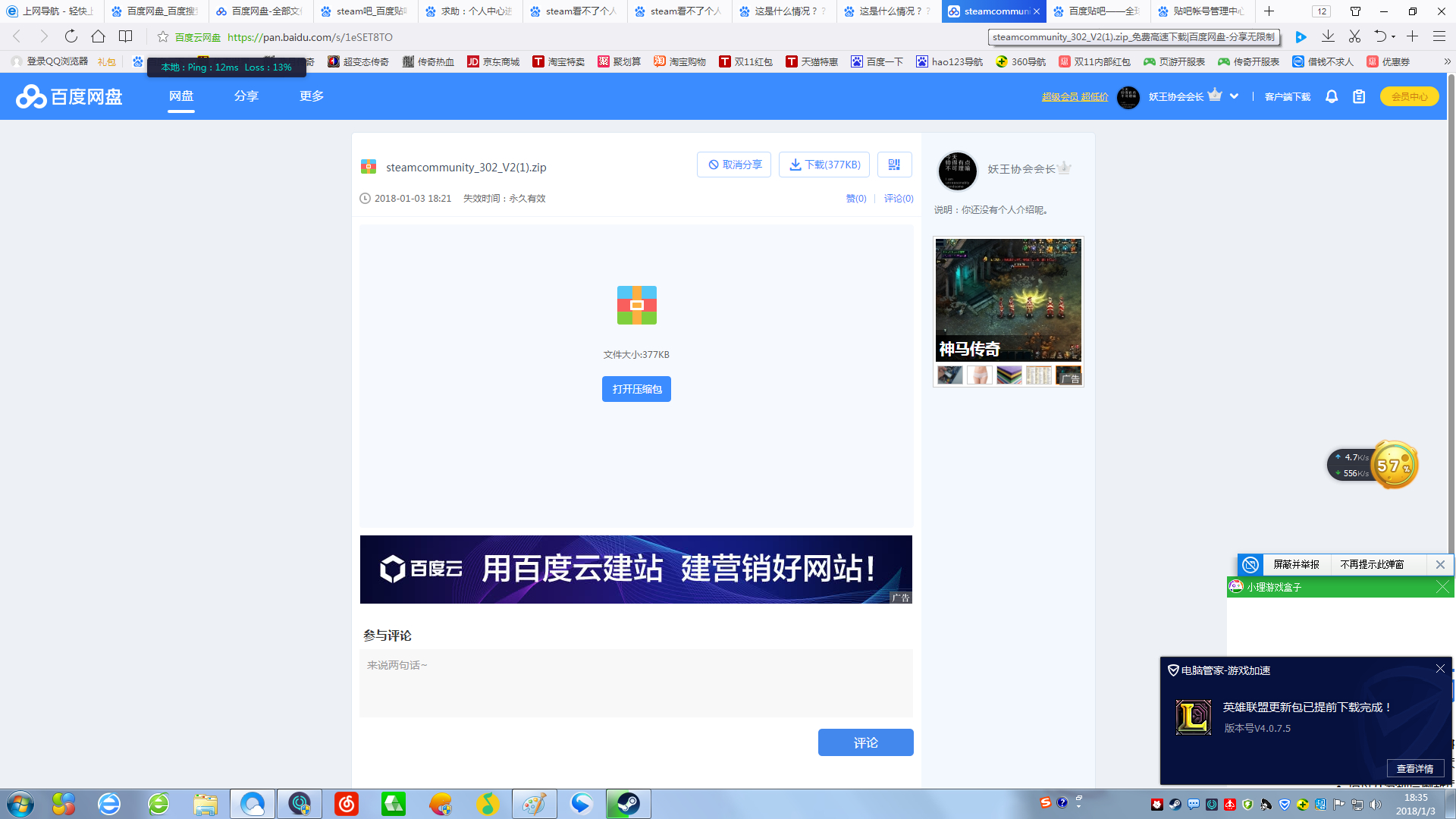This screenshot has width=1456, height=819.
Task: Restore last closed tab with undo arrow
Action: tap(1380, 36)
